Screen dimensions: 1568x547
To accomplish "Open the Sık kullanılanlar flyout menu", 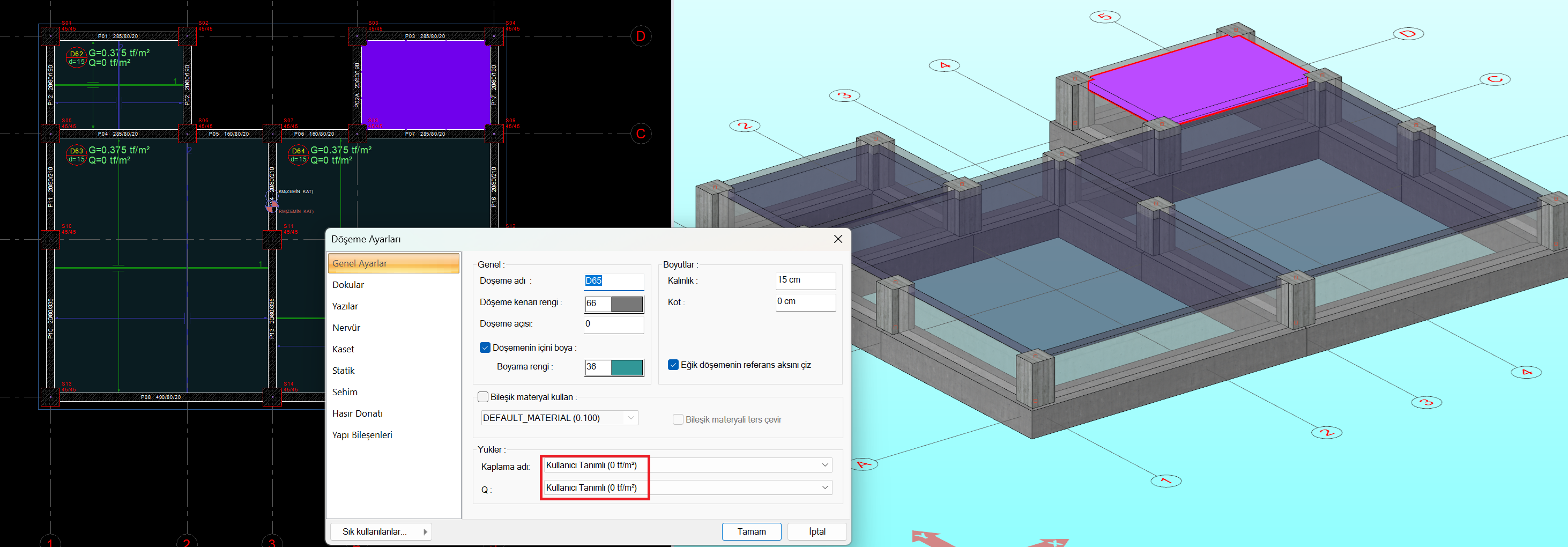I will click(x=381, y=532).
